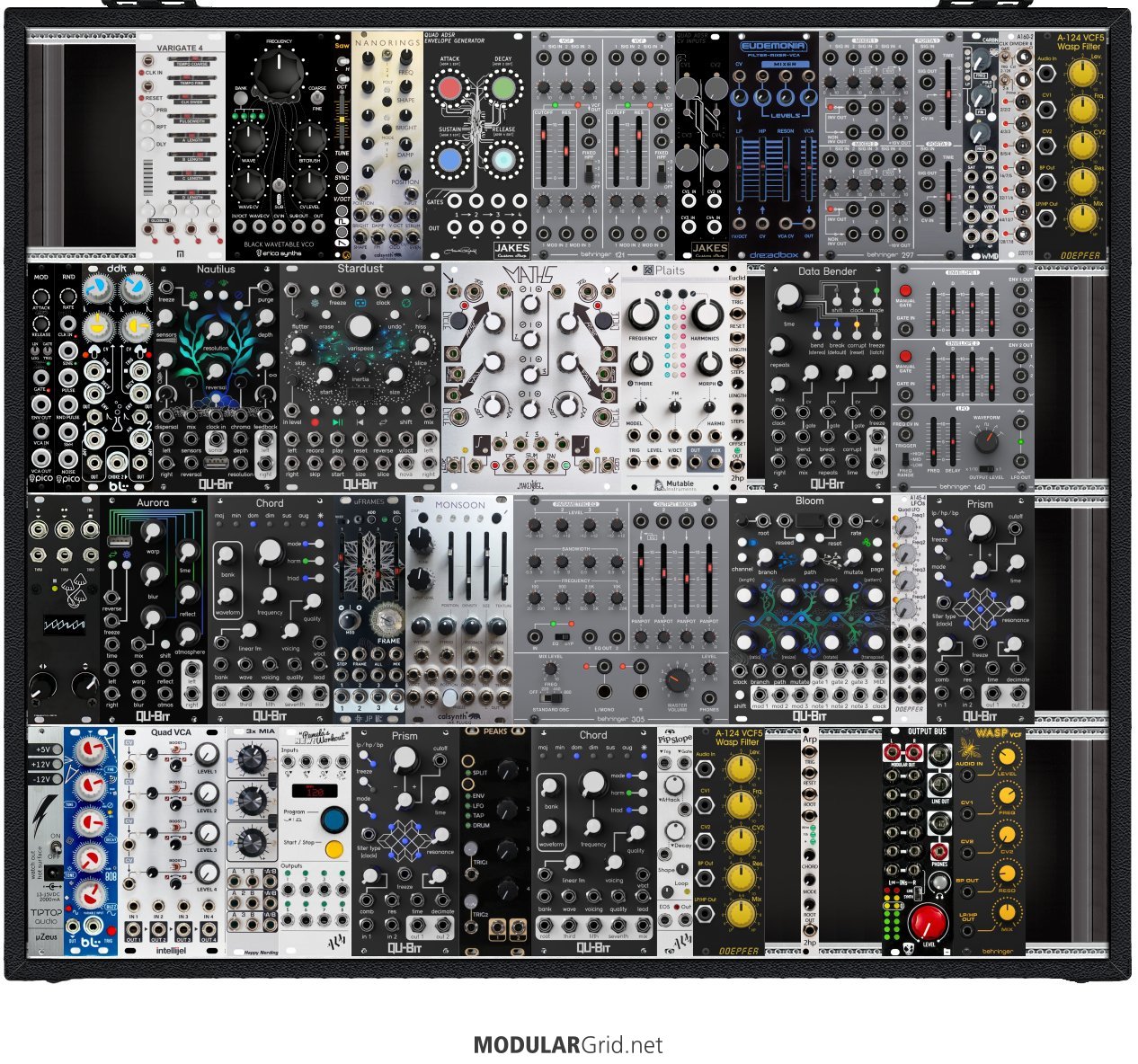Click the LEVEL 3 knob on Quad VCA
1138x1064 pixels.
207,833
